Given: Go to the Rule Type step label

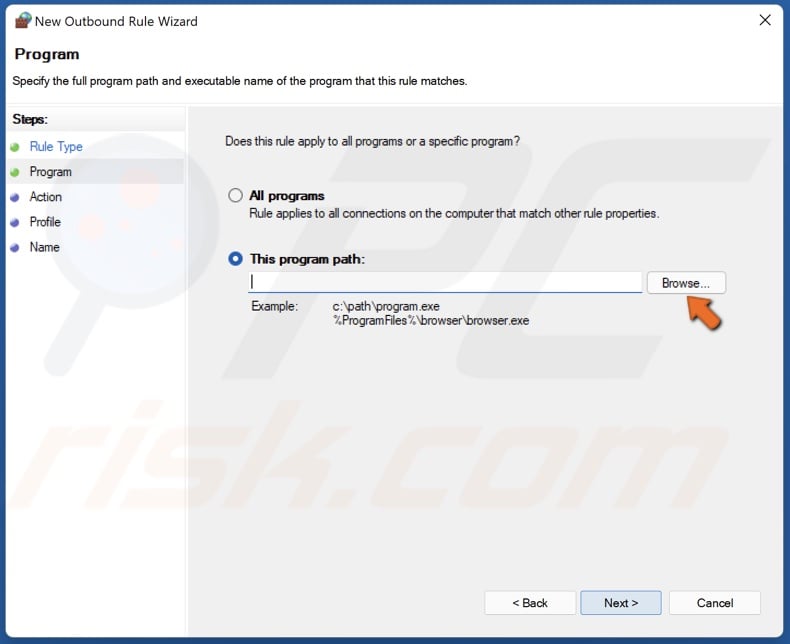Looking at the screenshot, I should click(x=56, y=147).
